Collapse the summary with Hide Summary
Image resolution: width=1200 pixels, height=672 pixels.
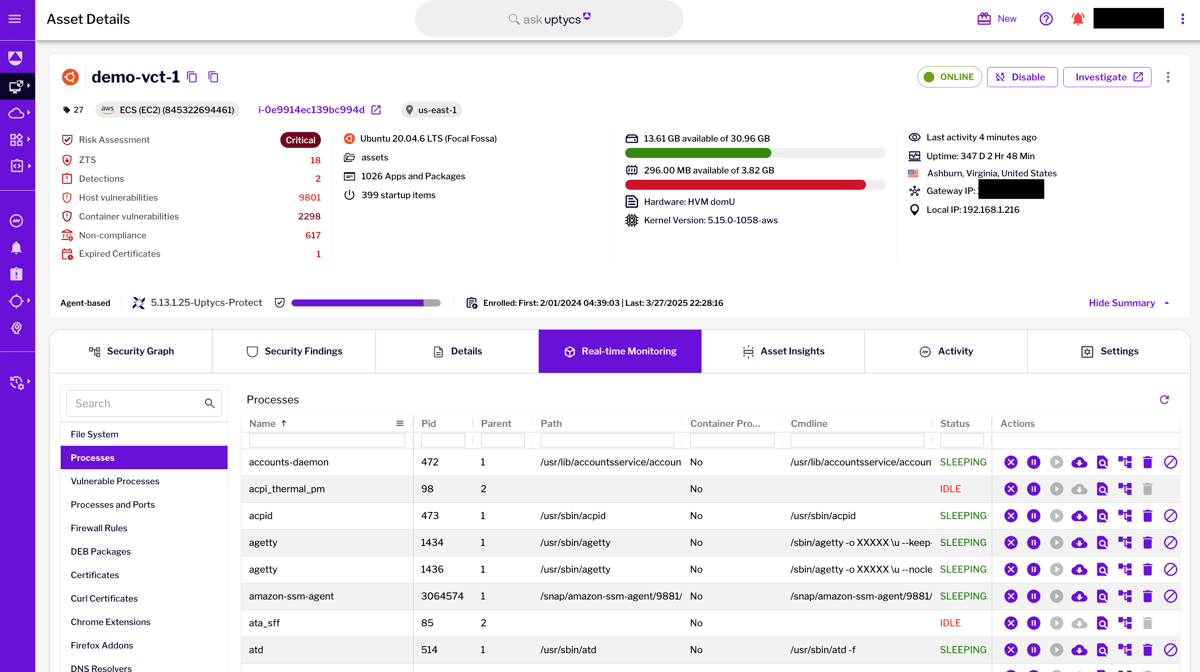click(x=1129, y=303)
